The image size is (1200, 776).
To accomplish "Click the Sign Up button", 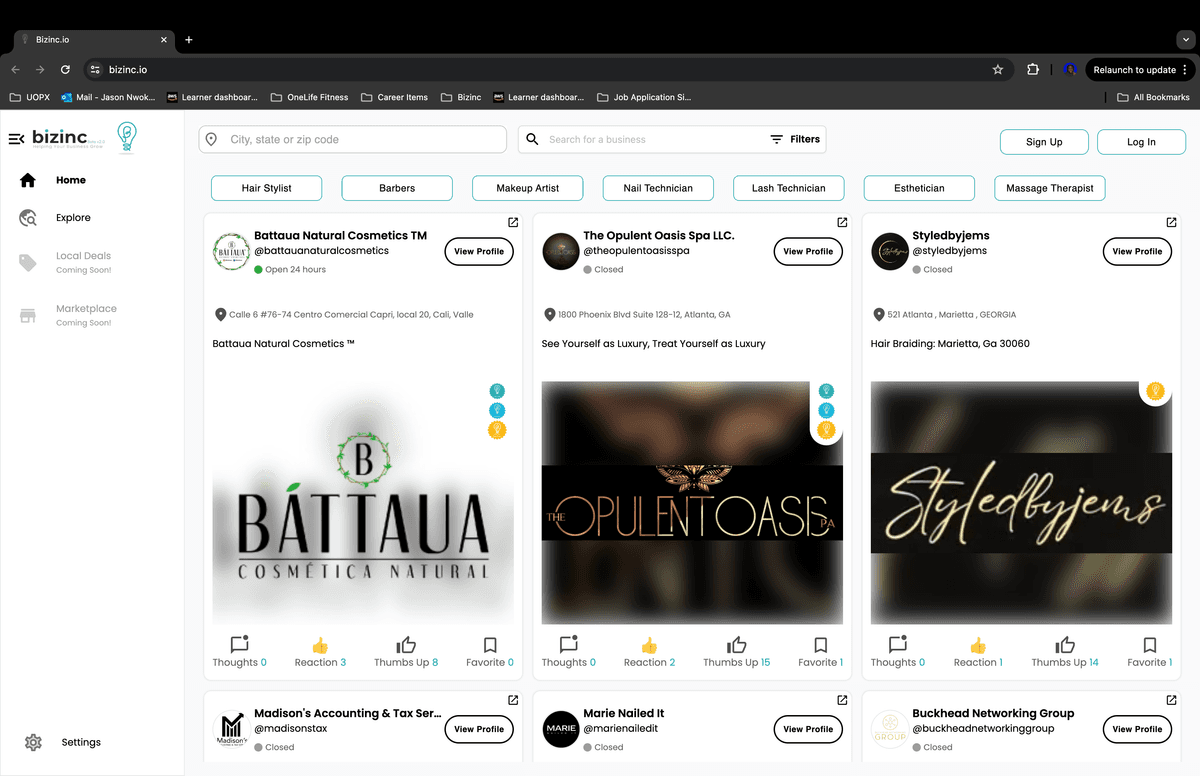I will pos(1044,142).
